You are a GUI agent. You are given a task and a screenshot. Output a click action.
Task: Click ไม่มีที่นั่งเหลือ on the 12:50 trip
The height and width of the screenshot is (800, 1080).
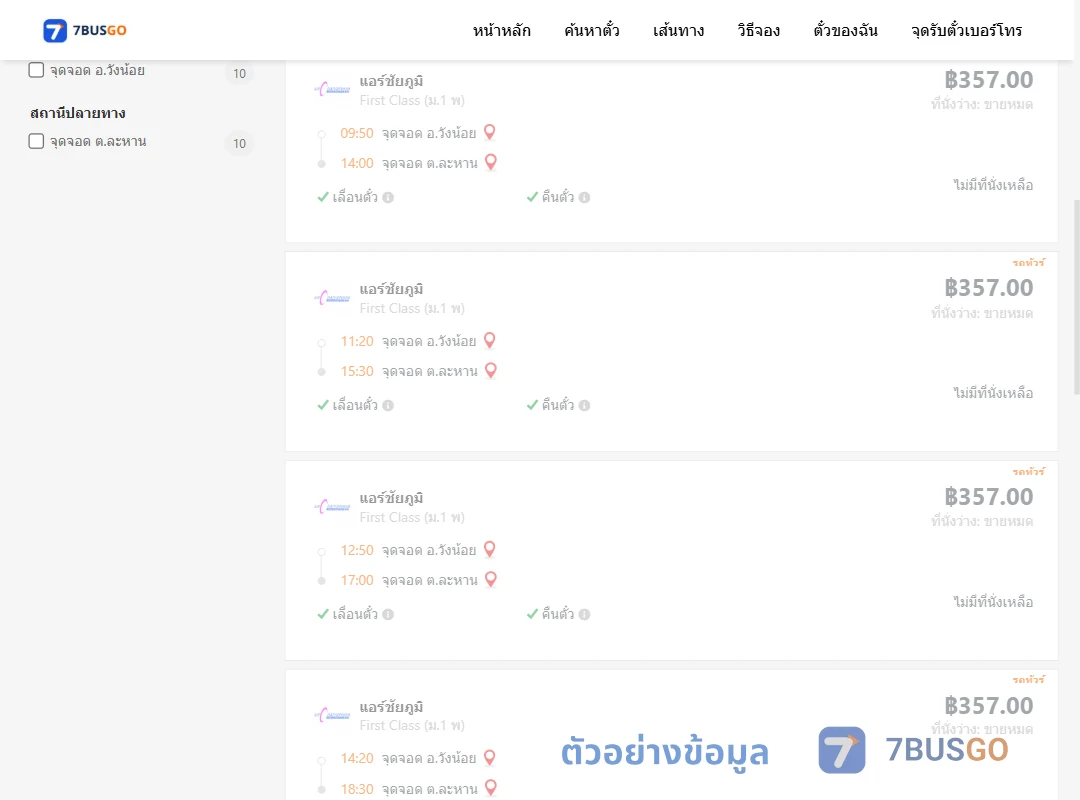coord(993,602)
